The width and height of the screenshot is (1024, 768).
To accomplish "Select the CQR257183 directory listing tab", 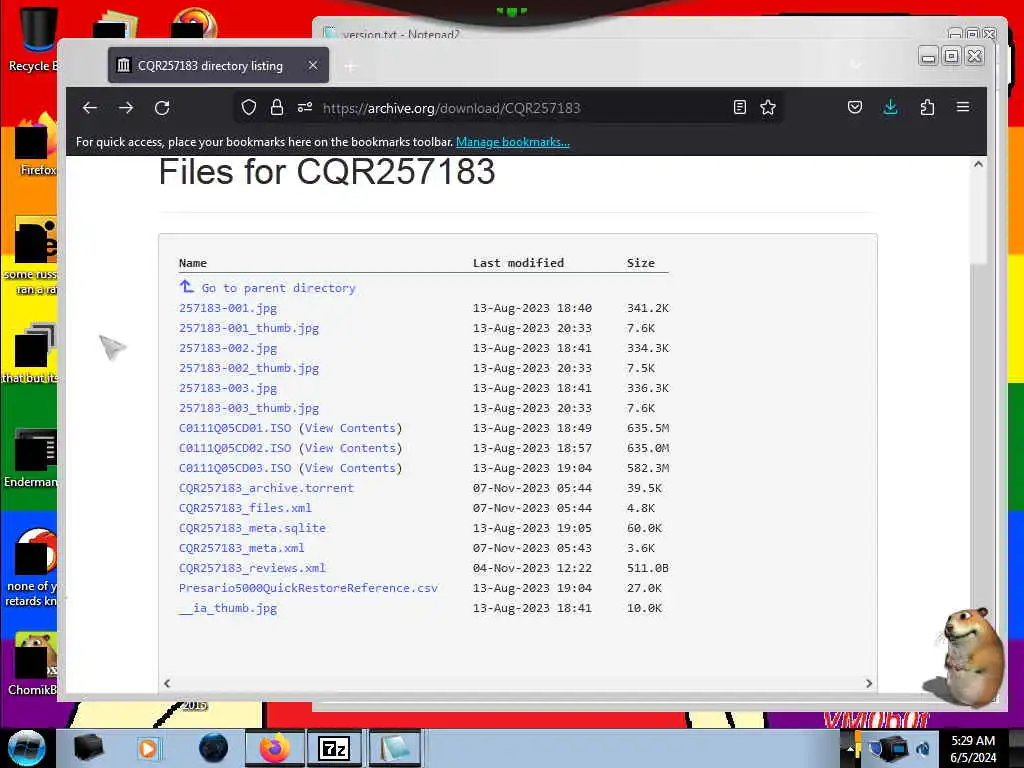I will coord(219,65).
